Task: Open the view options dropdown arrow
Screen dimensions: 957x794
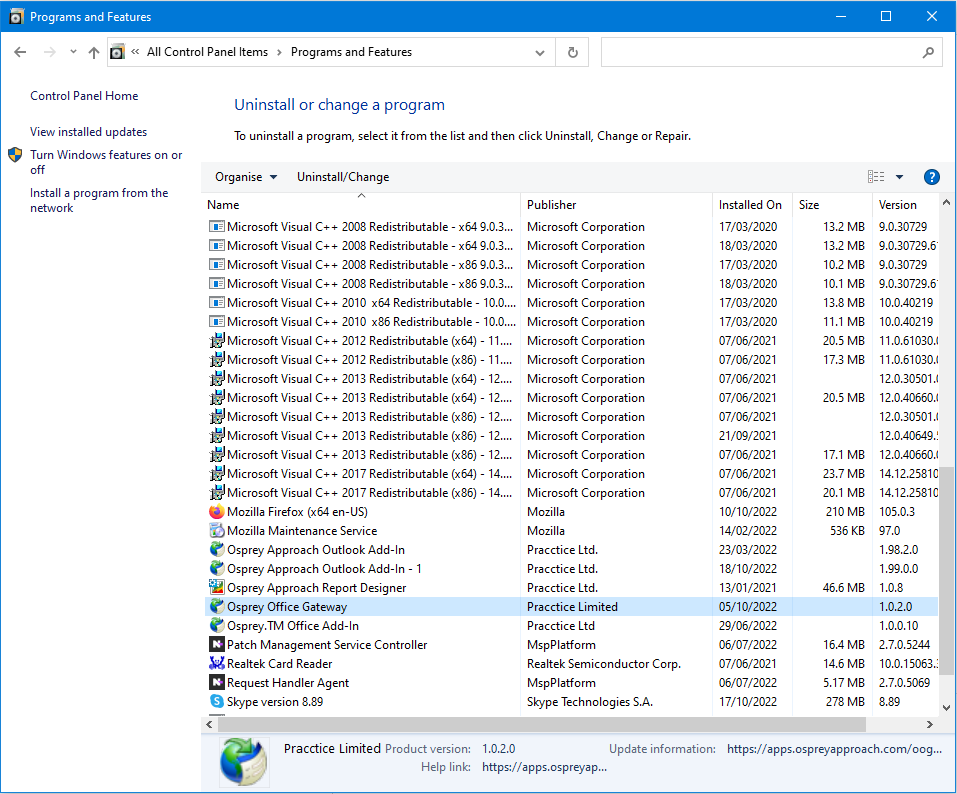Action: (899, 177)
